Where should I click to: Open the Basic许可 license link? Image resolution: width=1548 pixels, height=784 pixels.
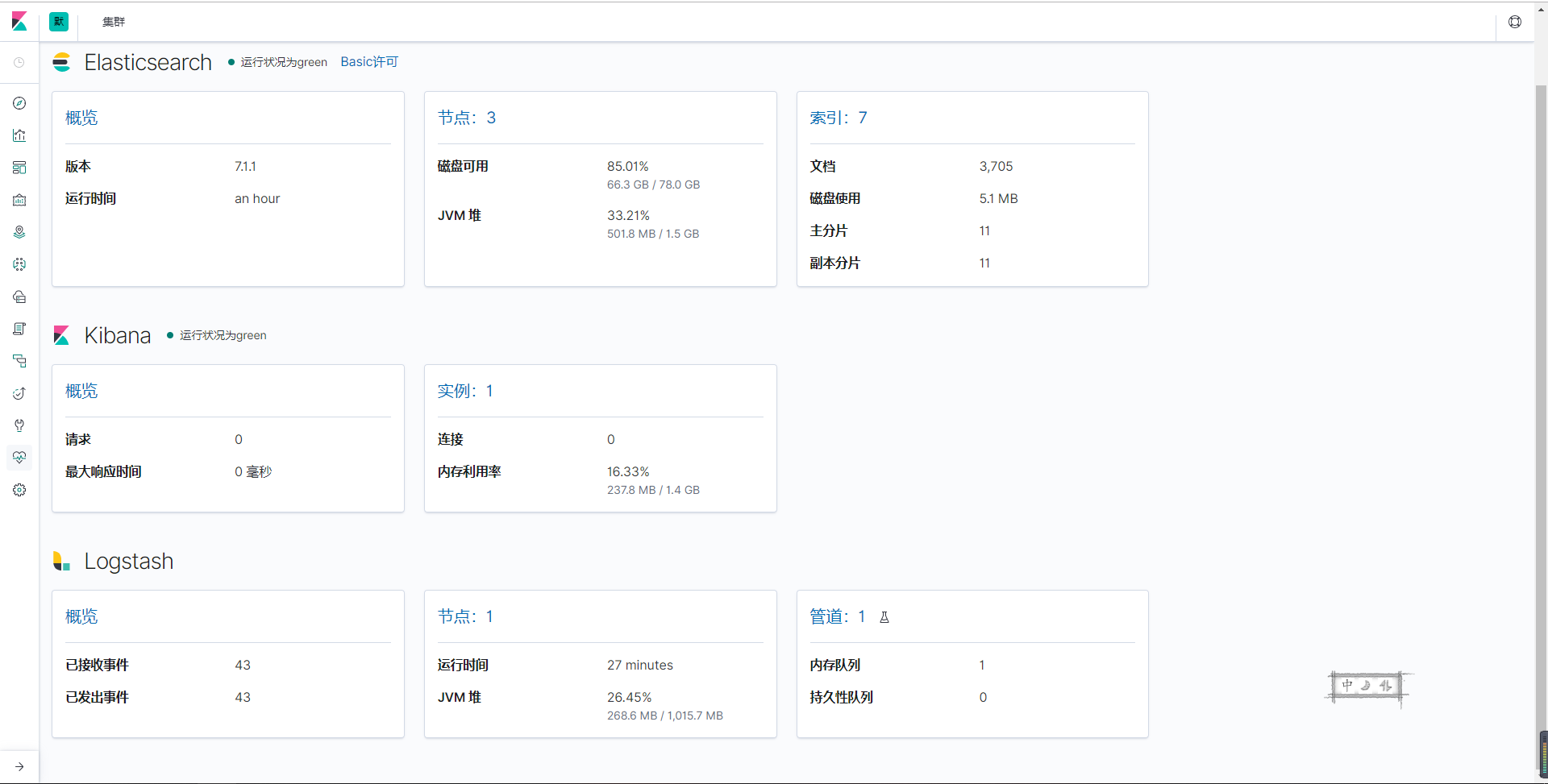tap(369, 62)
